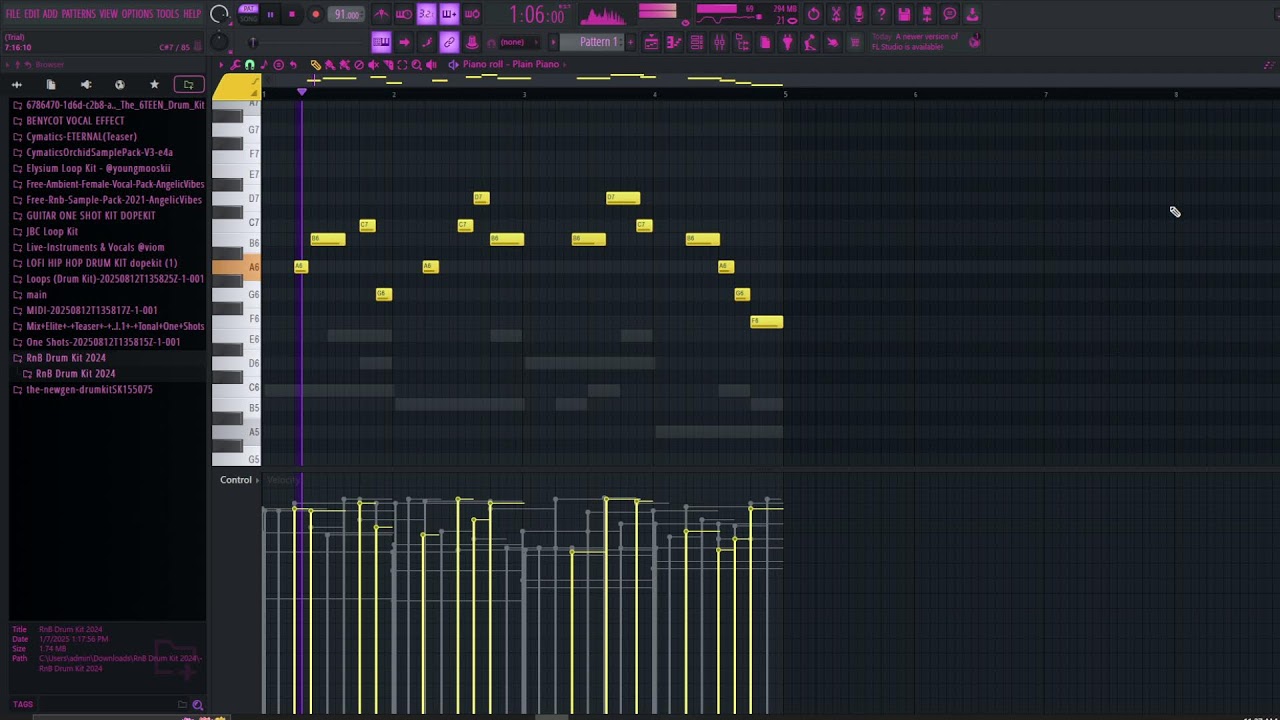Select the piano roll delete tool
This screenshot has height=720, width=1280.
pyautogui.click(x=359, y=65)
